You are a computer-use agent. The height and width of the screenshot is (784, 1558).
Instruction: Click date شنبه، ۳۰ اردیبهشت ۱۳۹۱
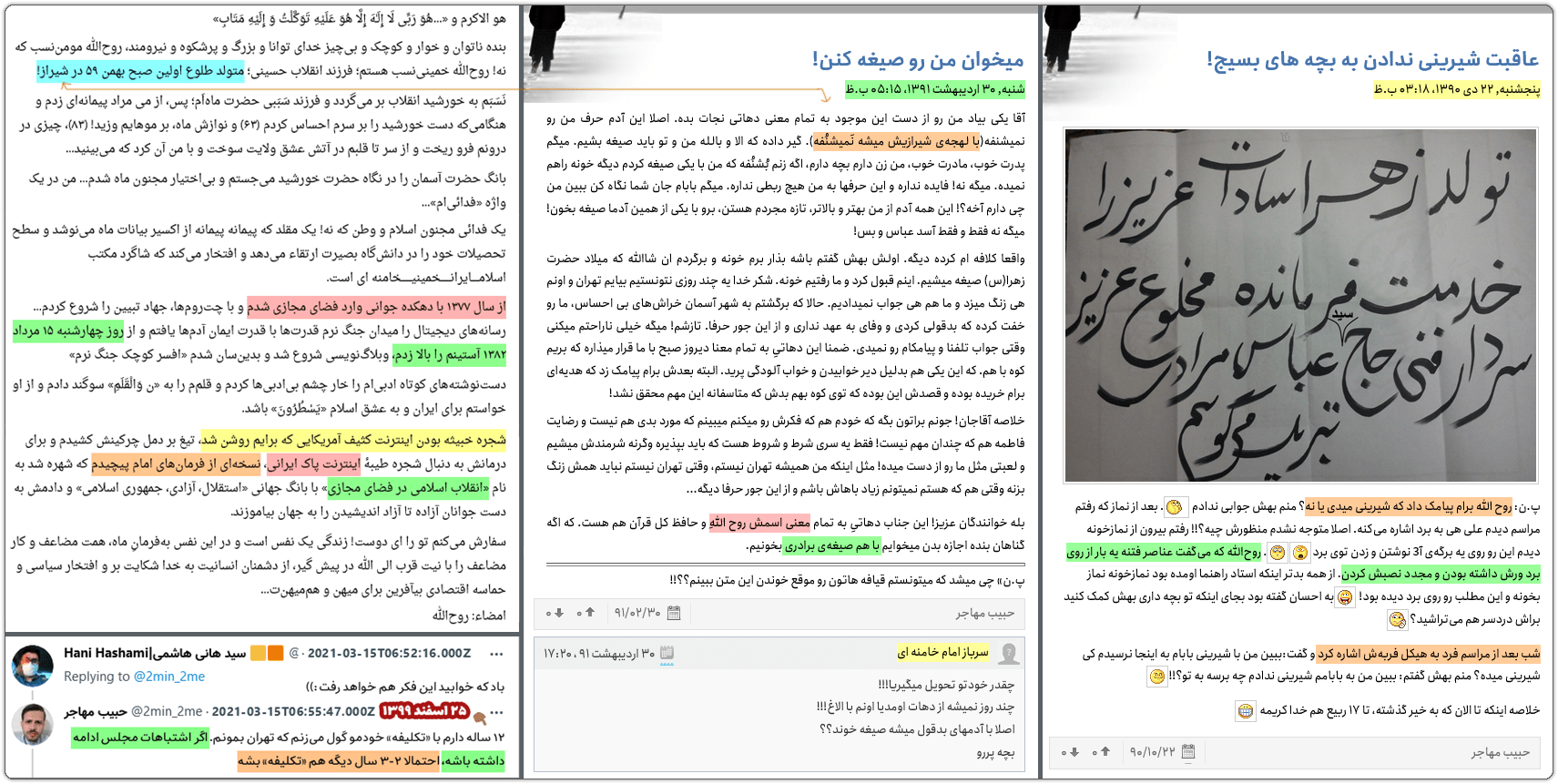[x=934, y=89]
